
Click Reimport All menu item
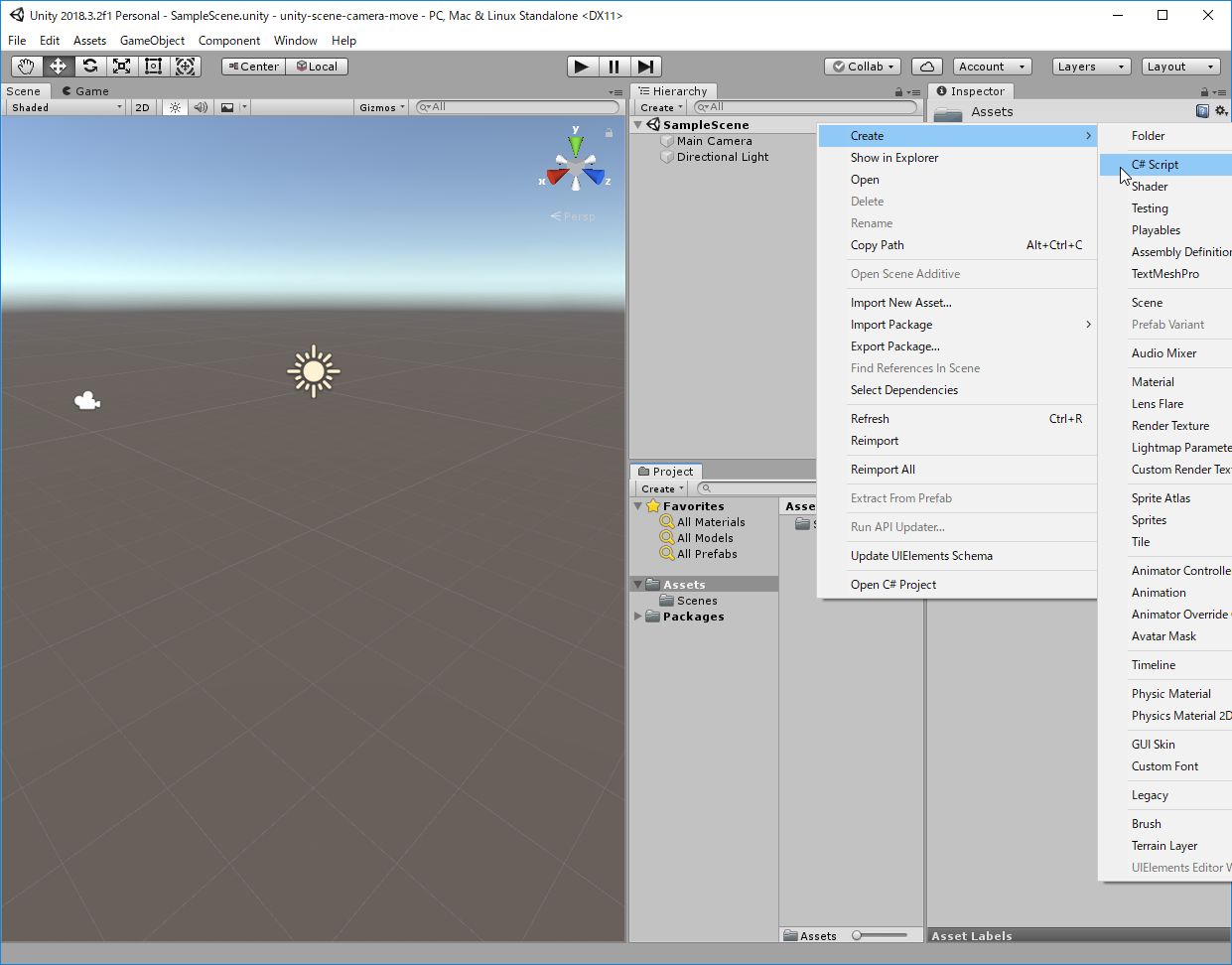coord(957,470)
